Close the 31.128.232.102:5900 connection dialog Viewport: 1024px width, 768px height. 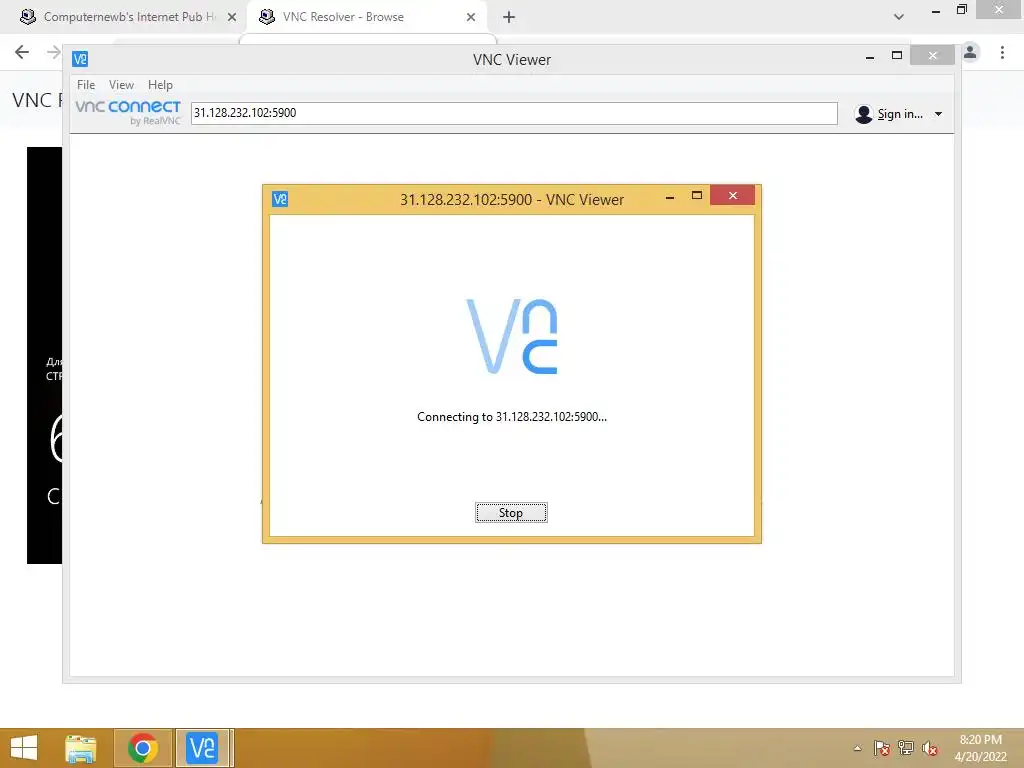pyautogui.click(x=732, y=195)
